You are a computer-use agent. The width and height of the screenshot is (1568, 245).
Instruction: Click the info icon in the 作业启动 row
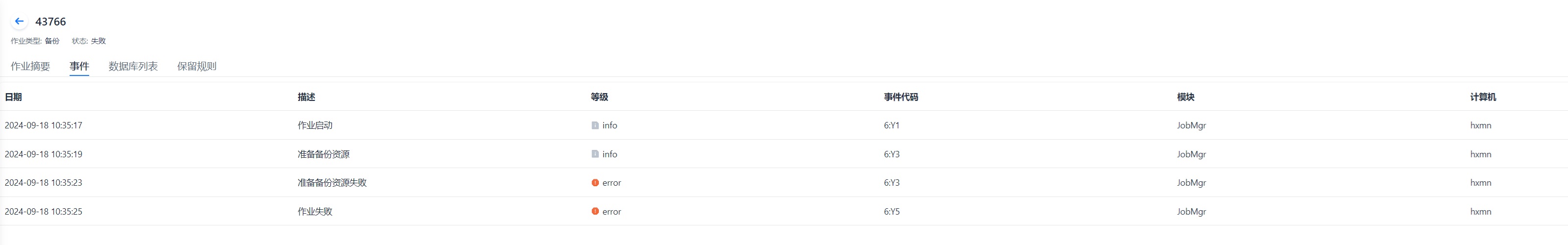click(595, 125)
